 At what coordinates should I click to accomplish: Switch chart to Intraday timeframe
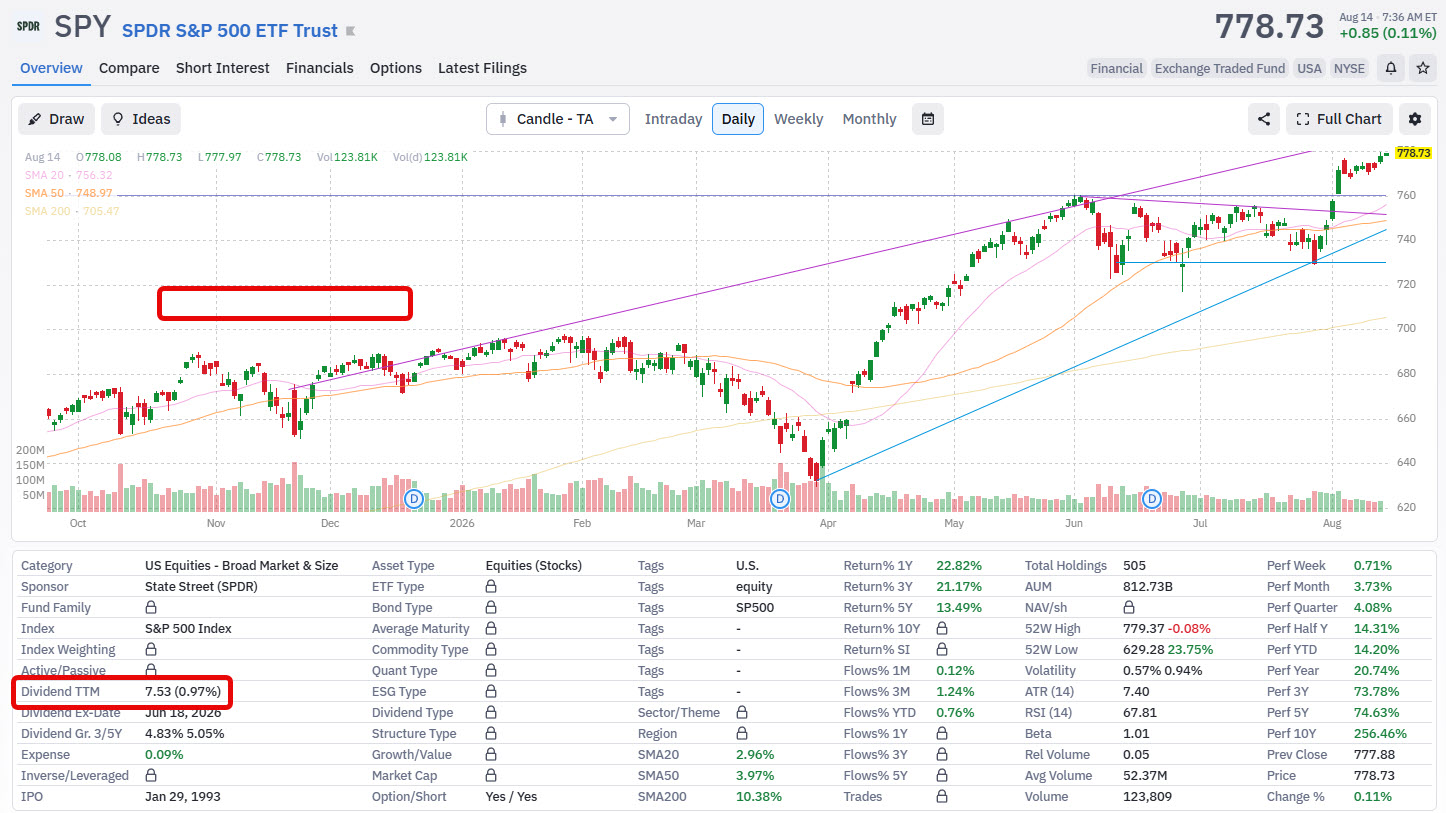tap(673, 119)
